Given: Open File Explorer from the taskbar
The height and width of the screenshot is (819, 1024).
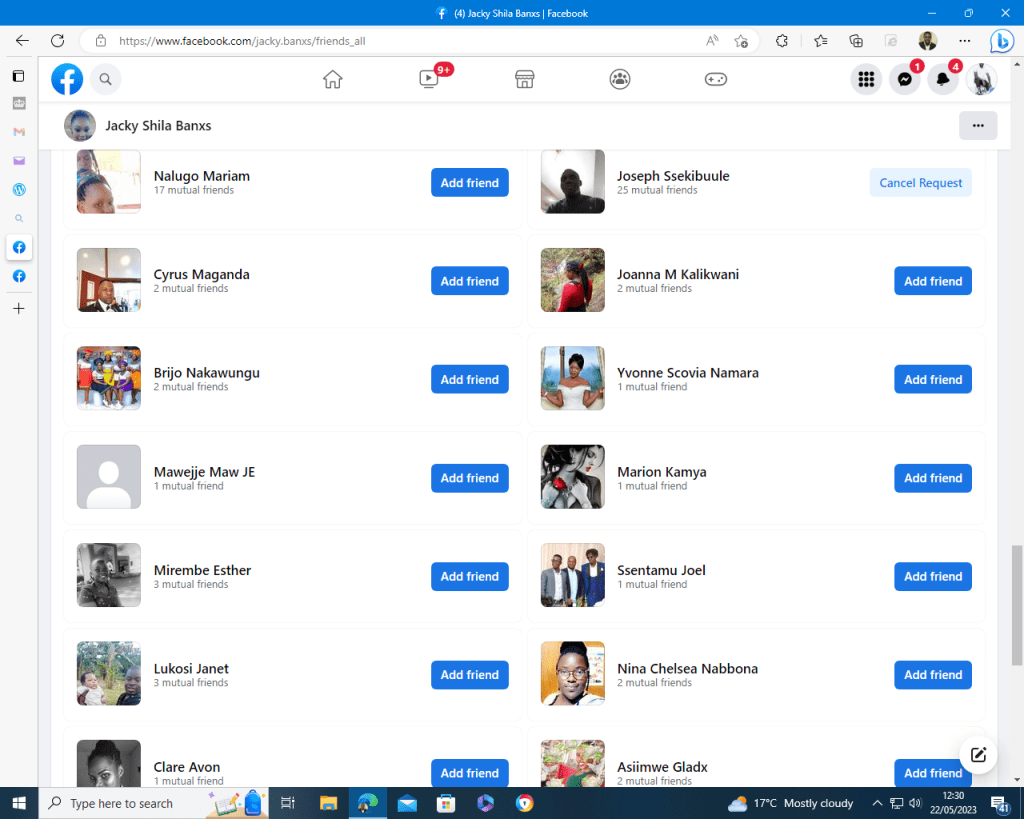Looking at the screenshot, I should 328,803.
